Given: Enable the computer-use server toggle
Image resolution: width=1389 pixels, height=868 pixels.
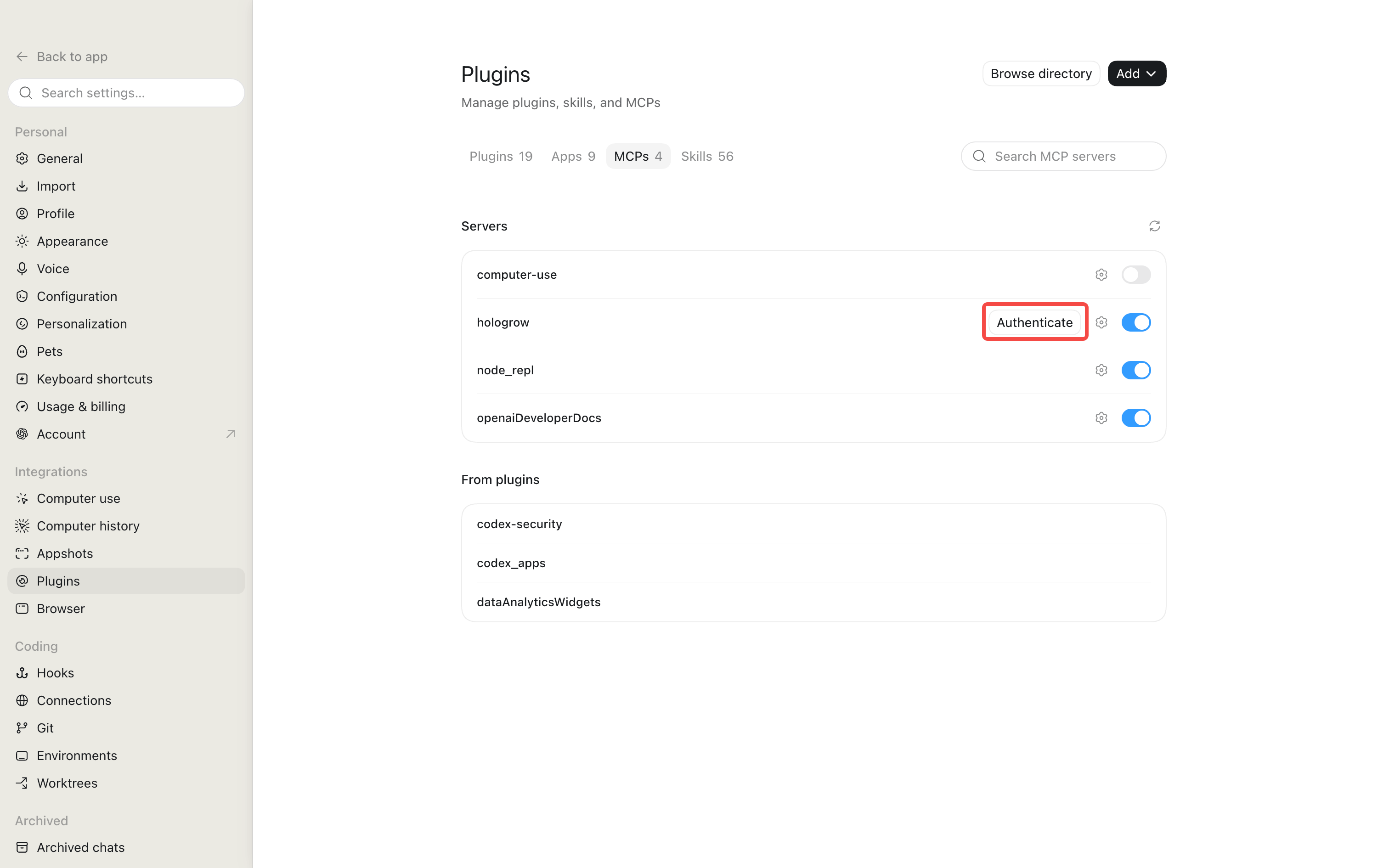Looking at the screenshot, I should coord(1135,275).
